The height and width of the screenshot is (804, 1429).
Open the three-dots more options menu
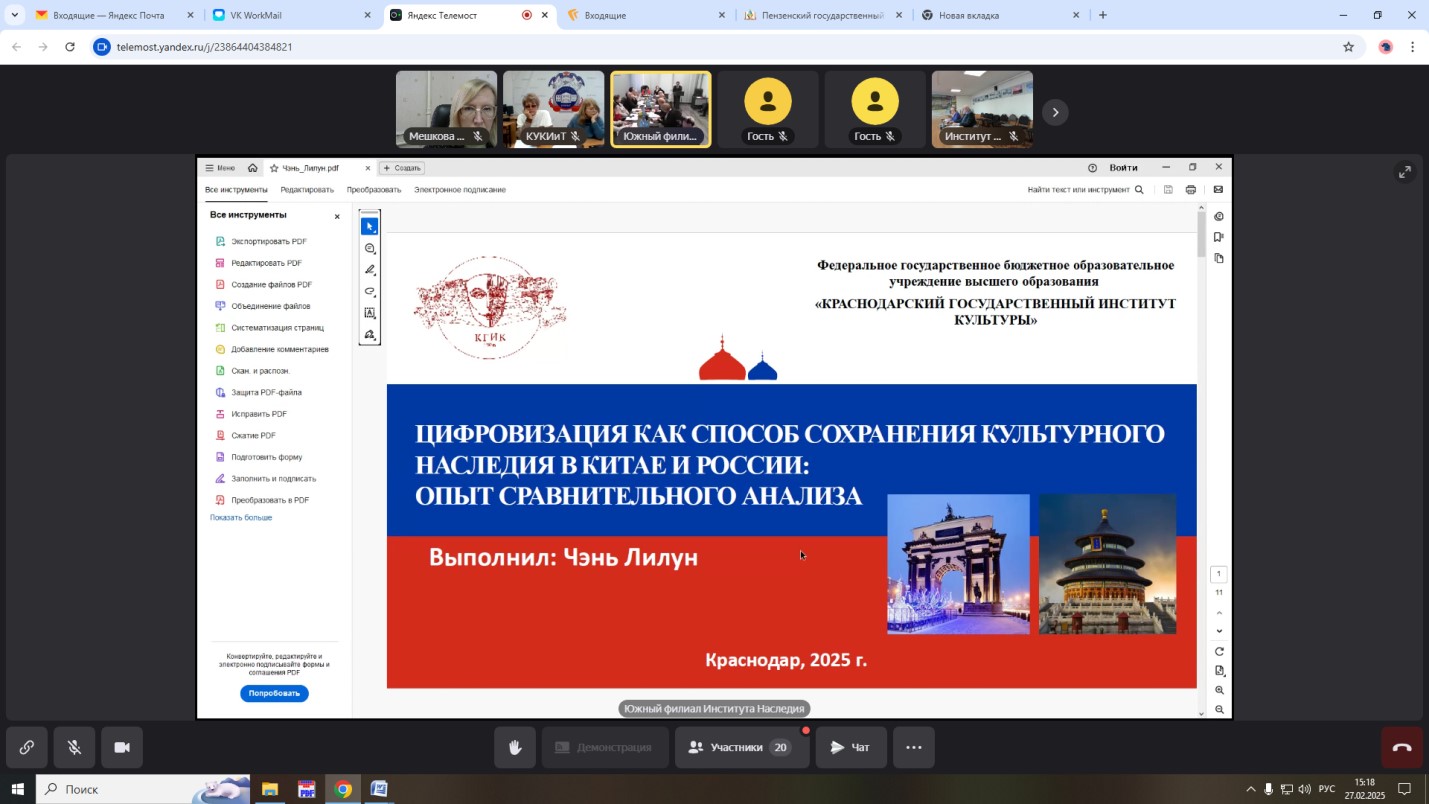point(913,748)
